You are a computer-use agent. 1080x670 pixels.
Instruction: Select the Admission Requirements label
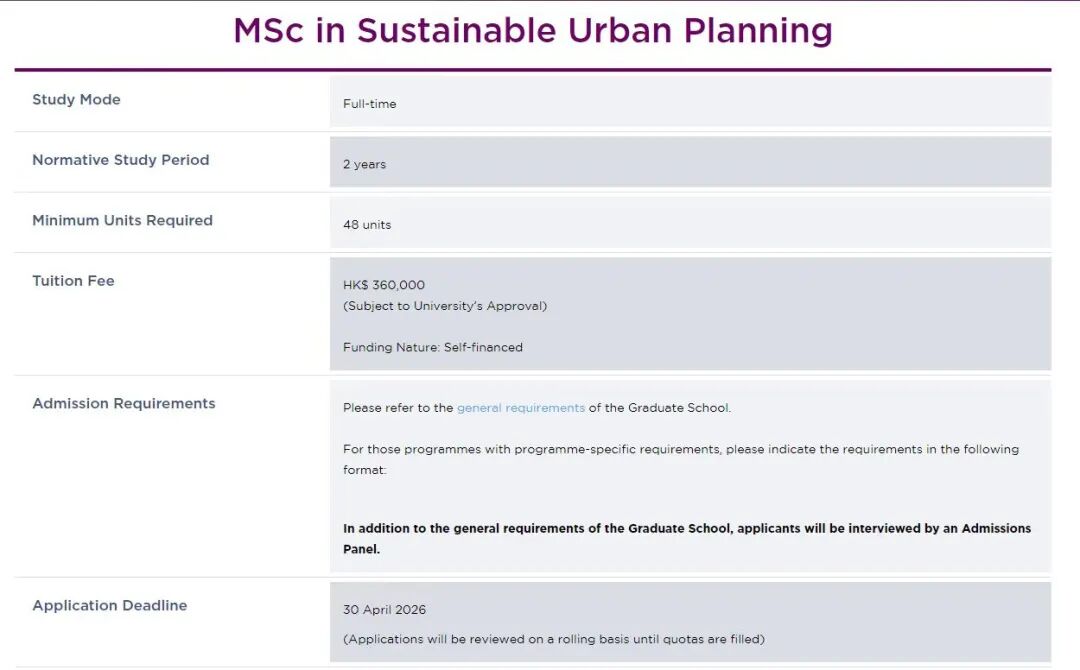point(124,404)
